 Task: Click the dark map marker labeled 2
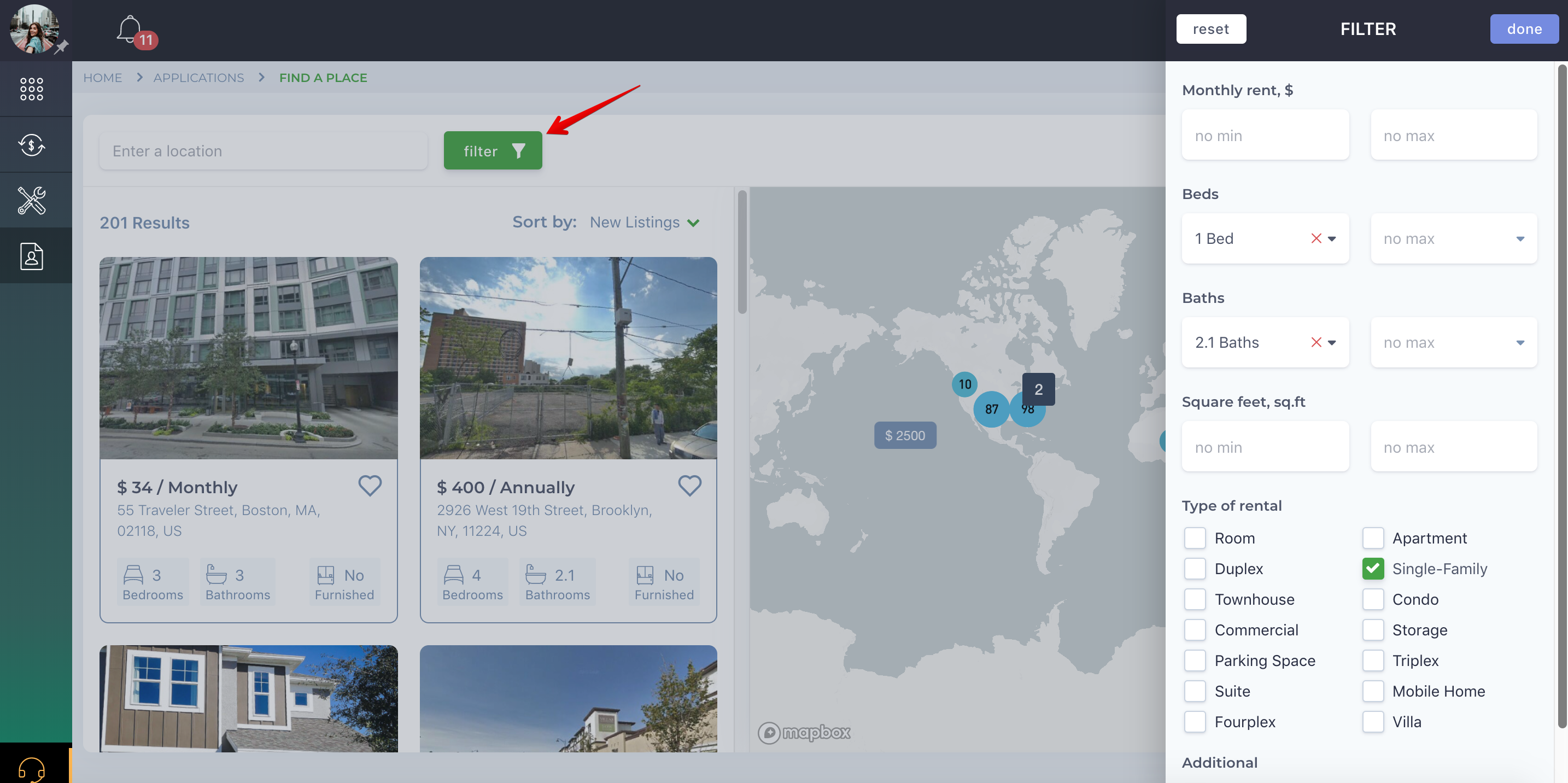click(1038, 389)
